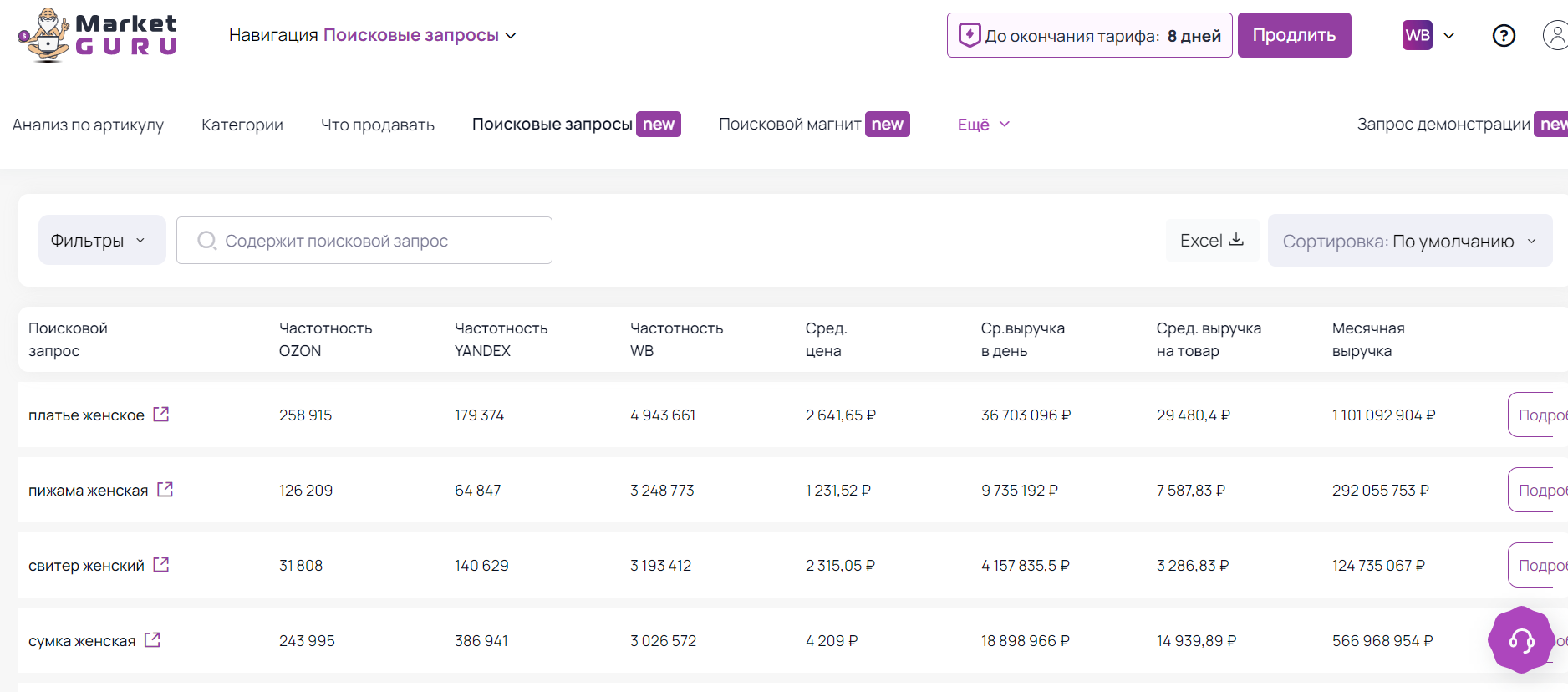Open the Сортировка: По умолчанию dropdown

click(1409, 242)
